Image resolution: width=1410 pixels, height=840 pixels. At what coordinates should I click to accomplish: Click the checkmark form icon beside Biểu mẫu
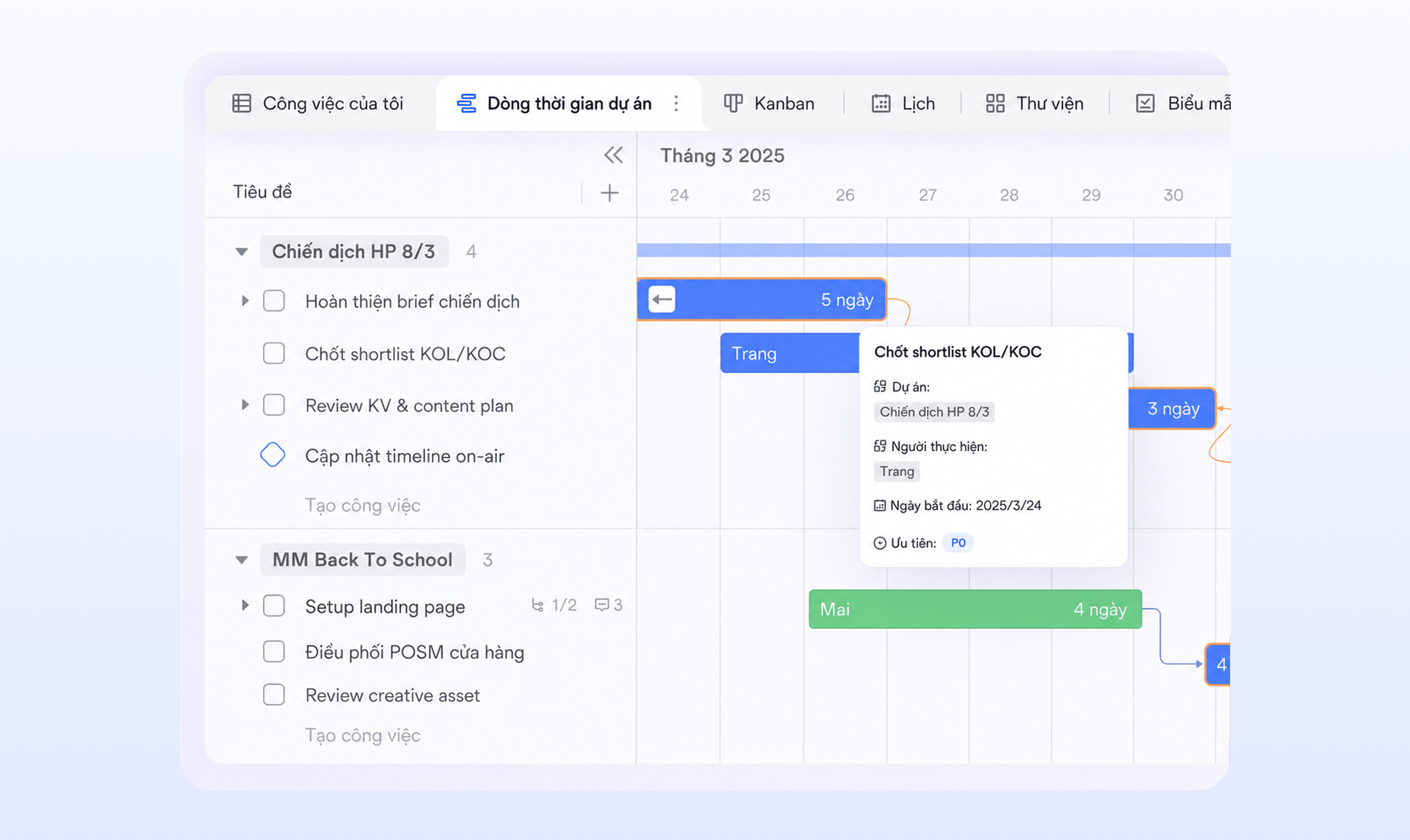1146,104
